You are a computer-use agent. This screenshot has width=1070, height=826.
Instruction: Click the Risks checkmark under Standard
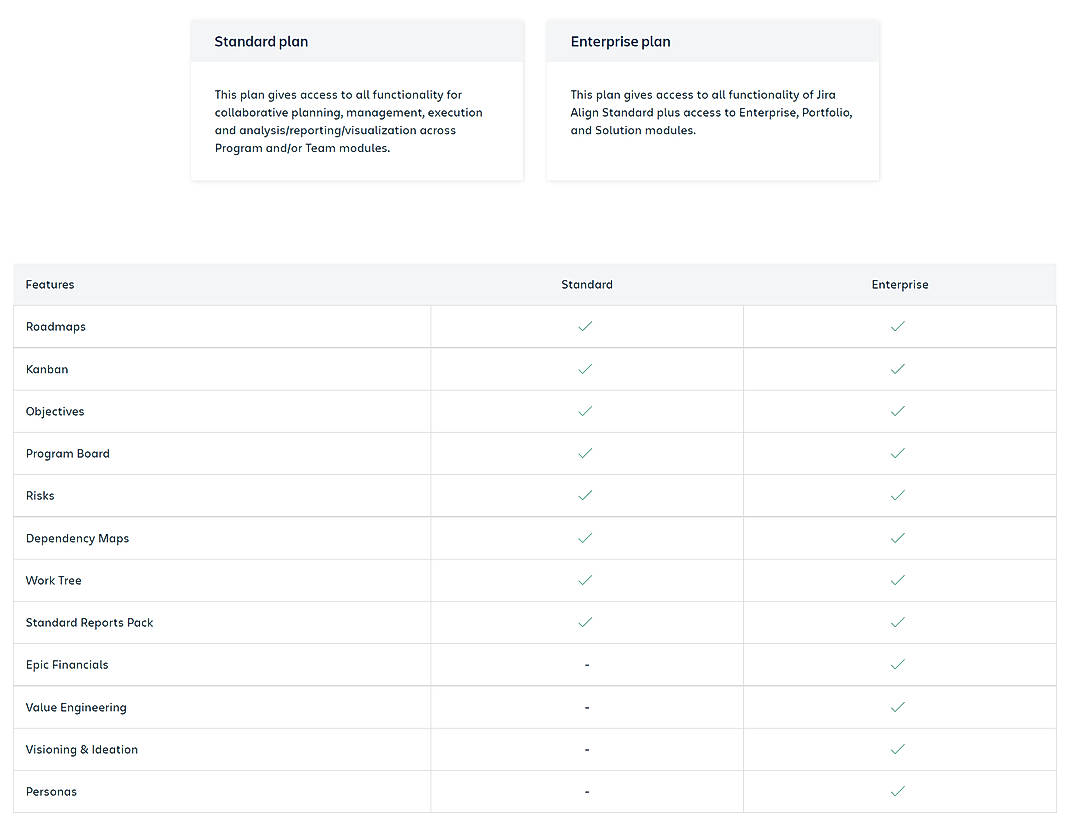[586, 495]
